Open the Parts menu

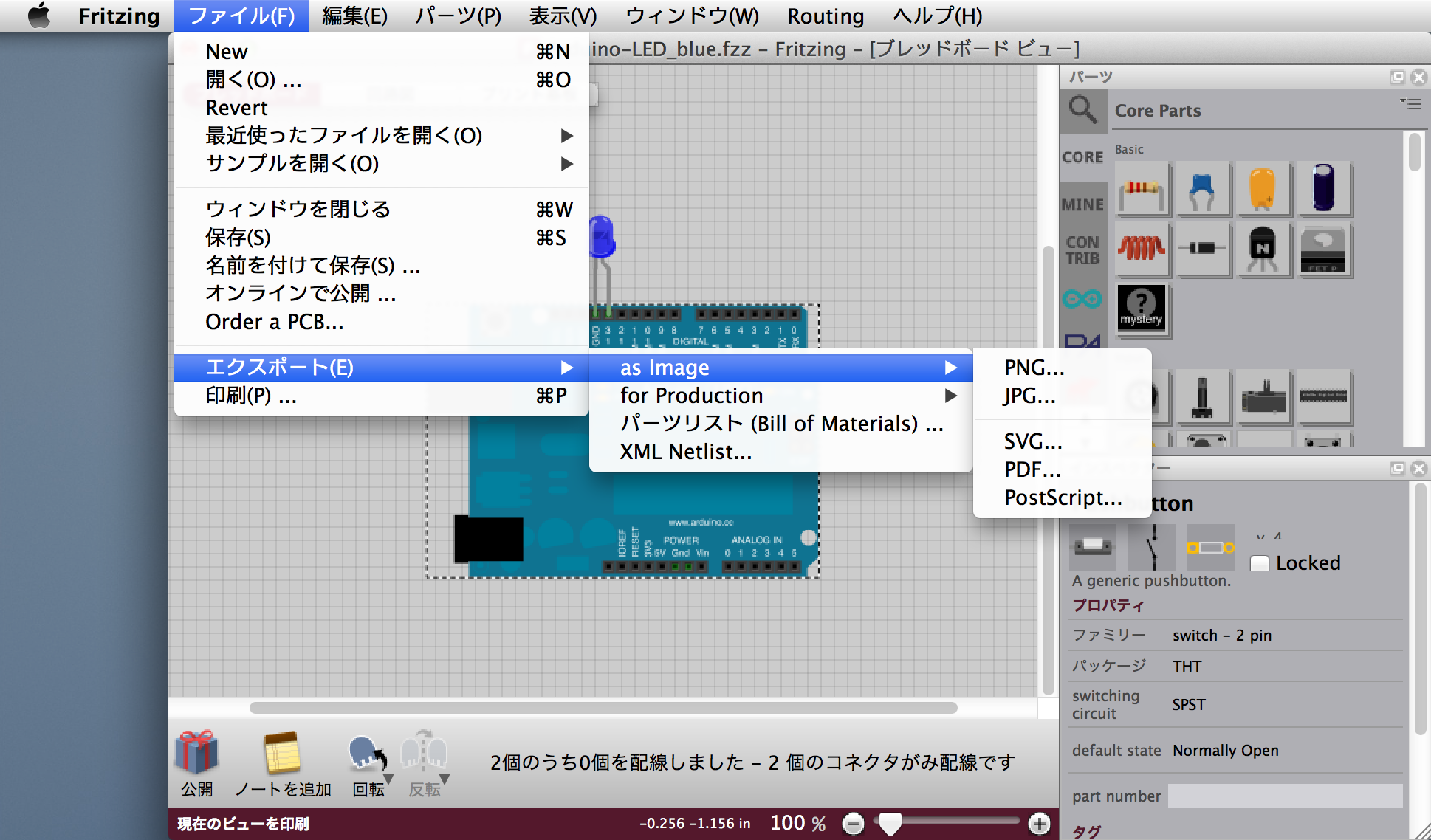pos(458,16)
